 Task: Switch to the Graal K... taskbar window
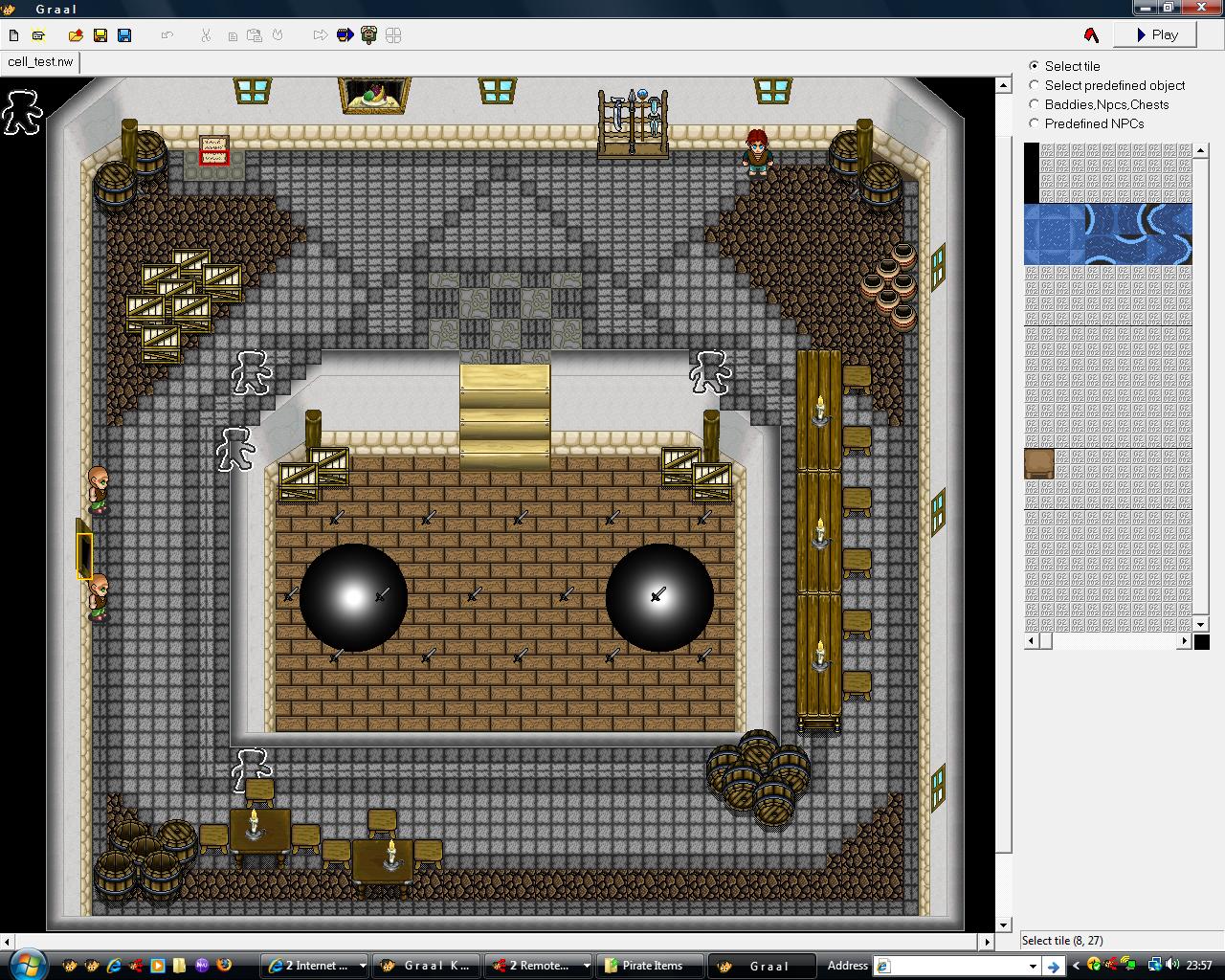coord(426,966)
